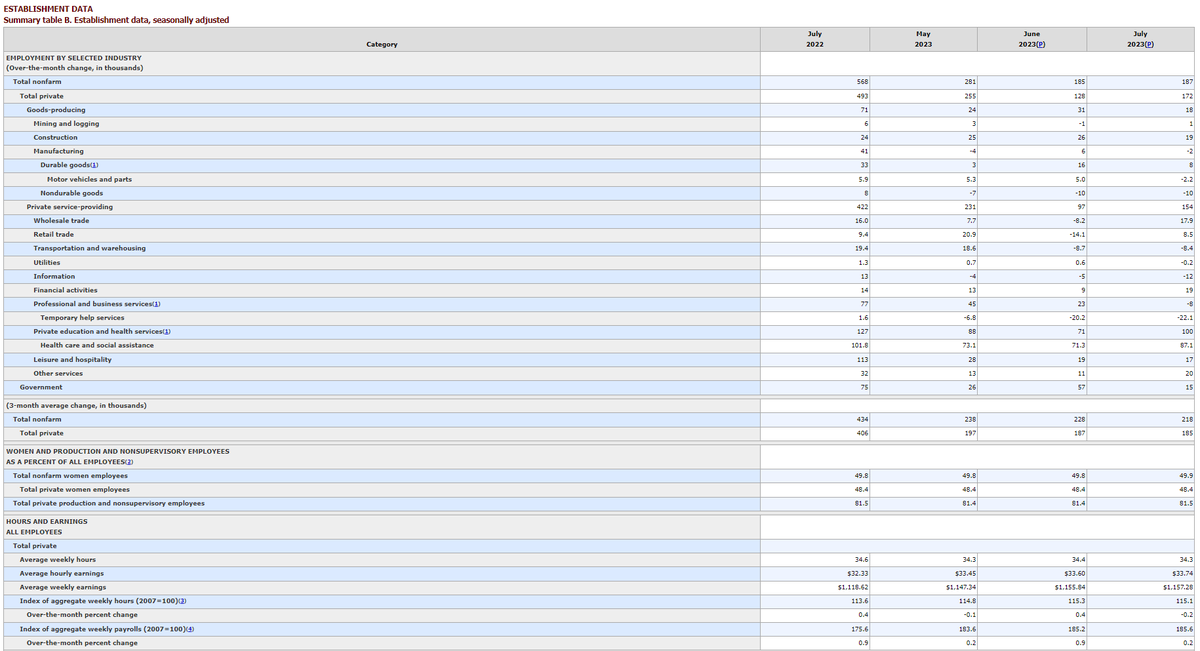The height and width of the screenshot is (651, 1200).
Task: Open footnote (4) beside Index of aggregate weekly payrolls
Action: 189,628
